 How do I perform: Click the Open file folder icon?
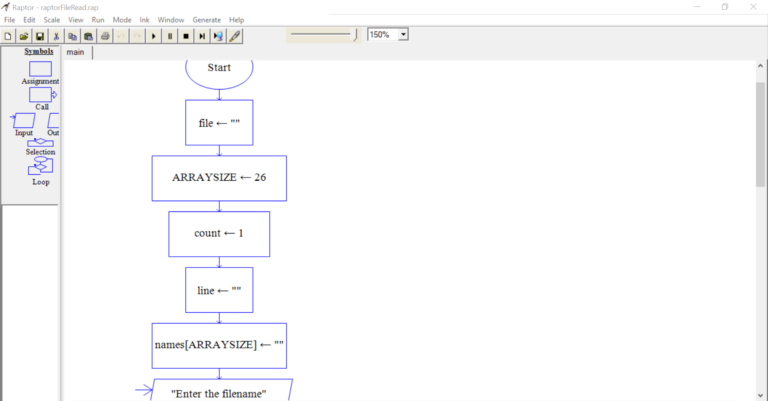tap(23, 36)
